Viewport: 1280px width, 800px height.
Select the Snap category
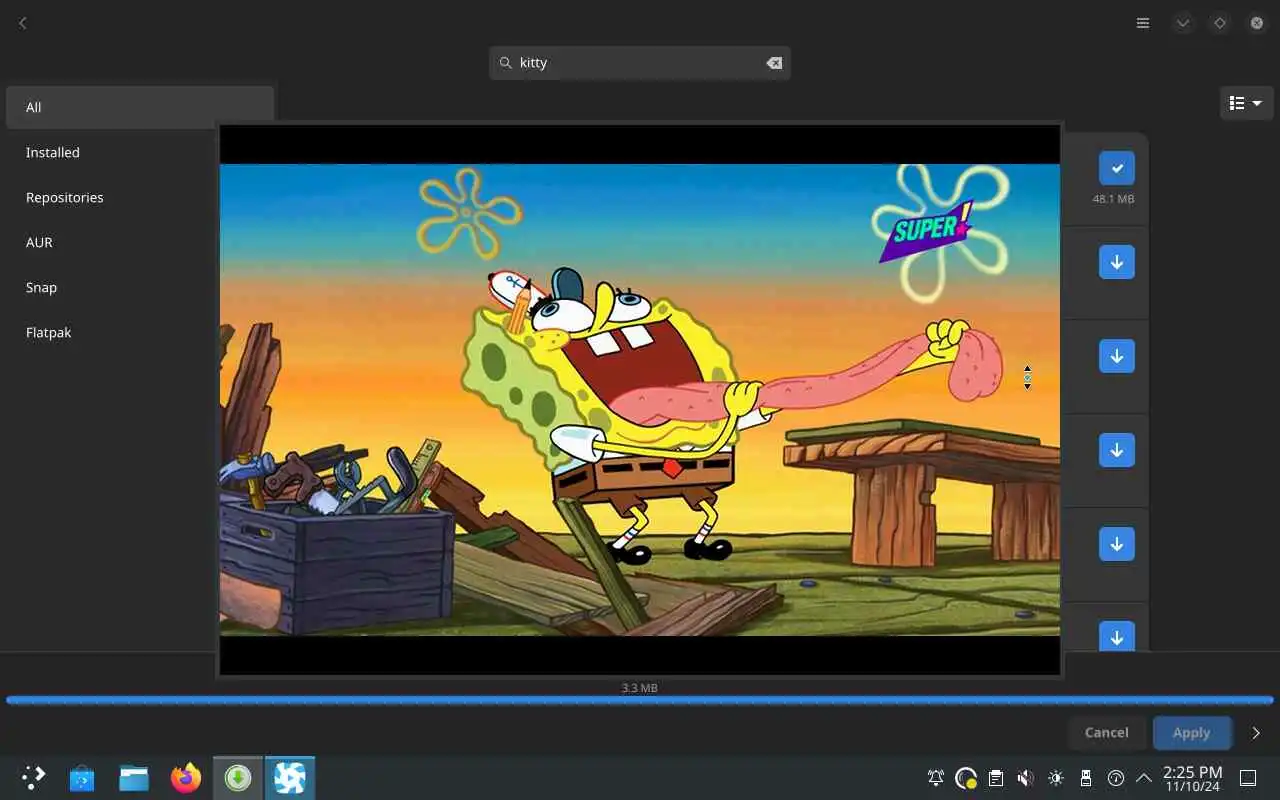pyautogui.click(x=140, y=287)
